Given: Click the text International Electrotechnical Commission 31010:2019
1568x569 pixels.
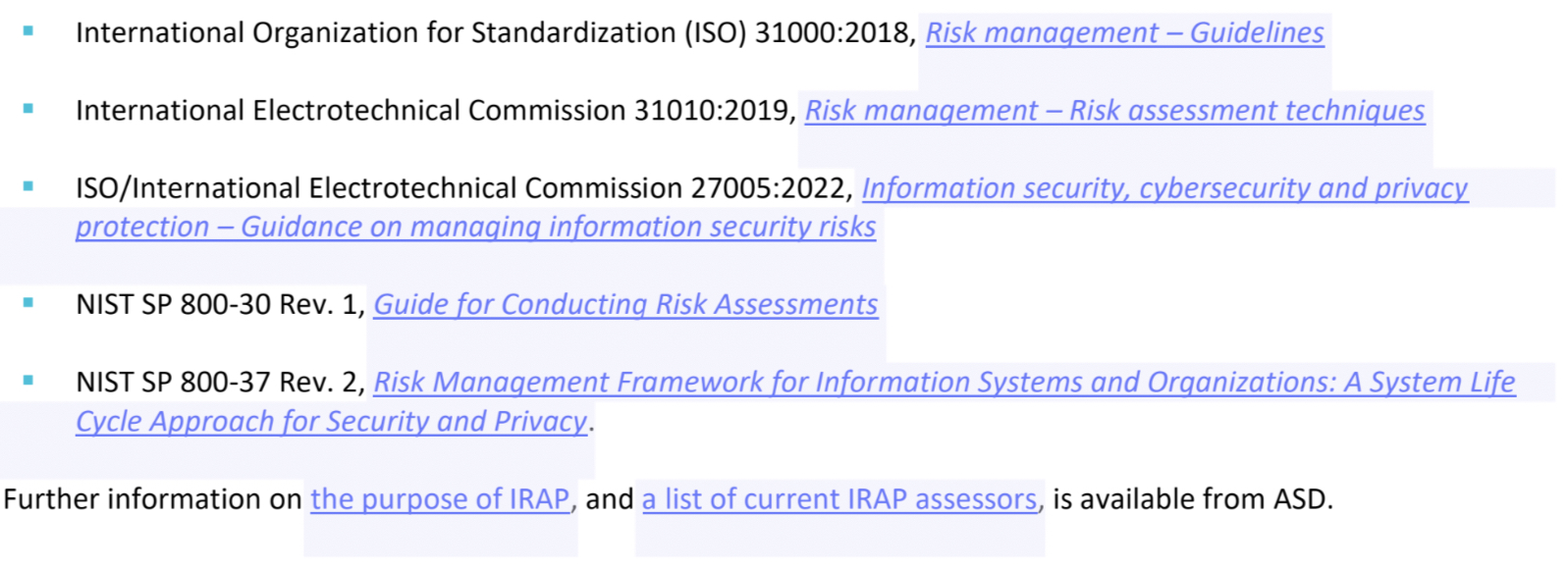Looking at the screenshot, I should click(432, 111).
